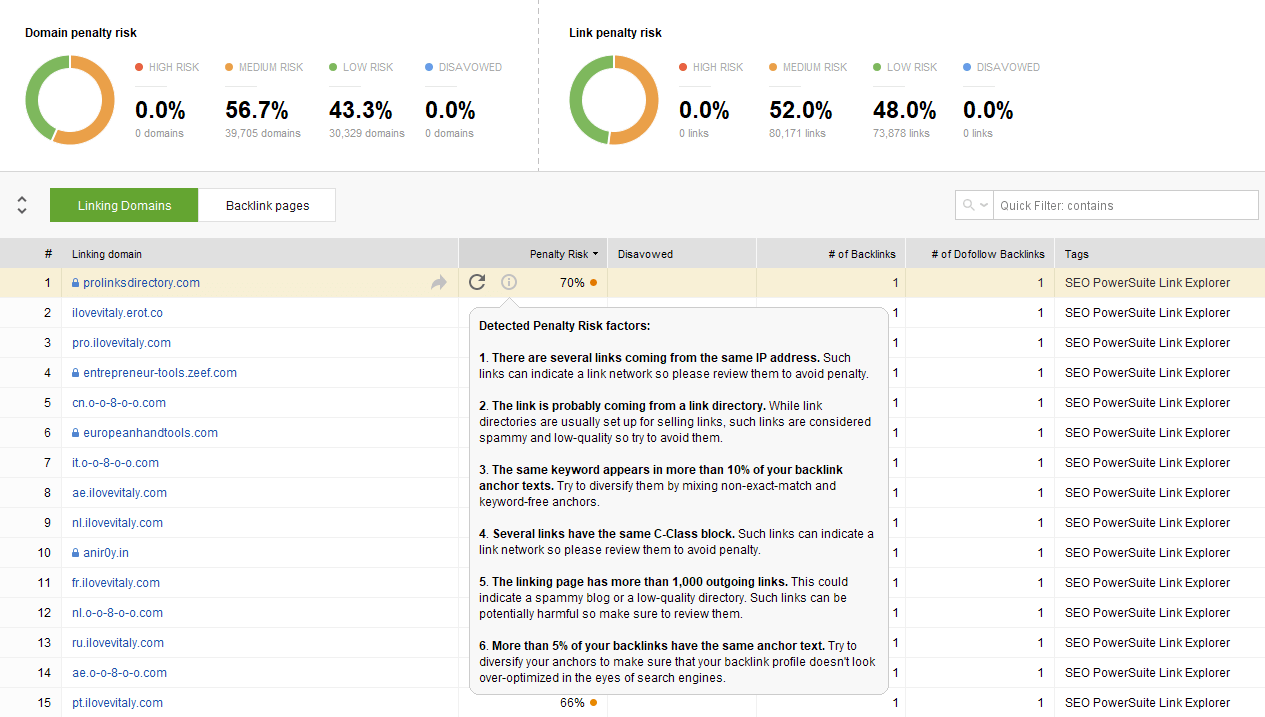
Task: Click the info icon beside 70% penalty risk
Action: [509, 282]
